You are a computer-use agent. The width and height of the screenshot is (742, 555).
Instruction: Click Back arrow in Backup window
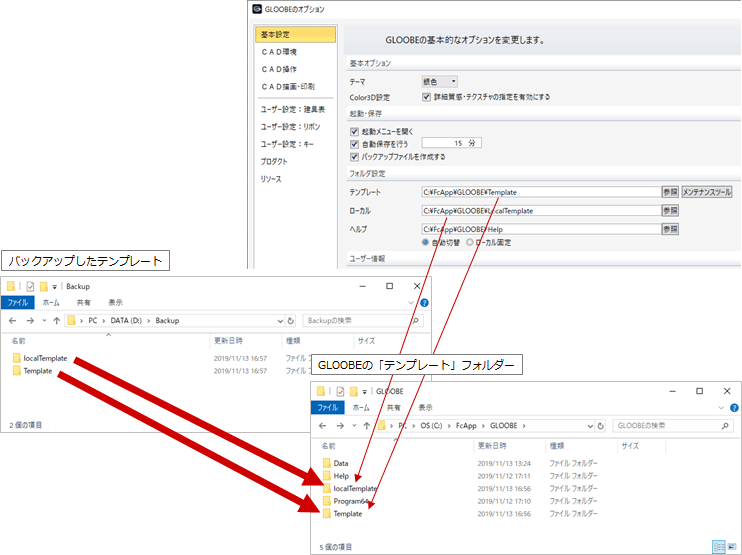13,321
